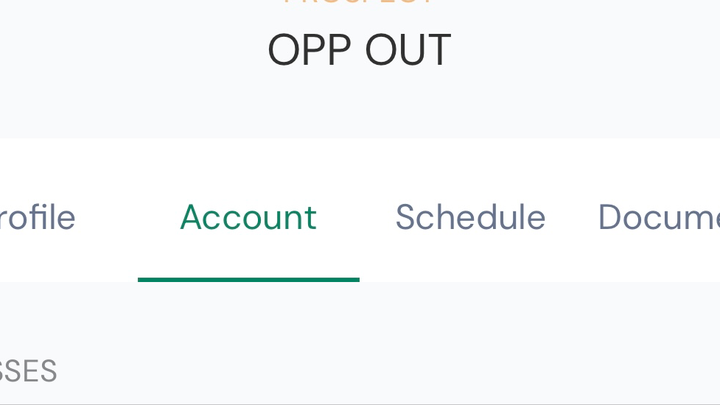This screenshot has width=720, height=405.
Task: Click the Addresses section heading
Action: coord(28,371)
